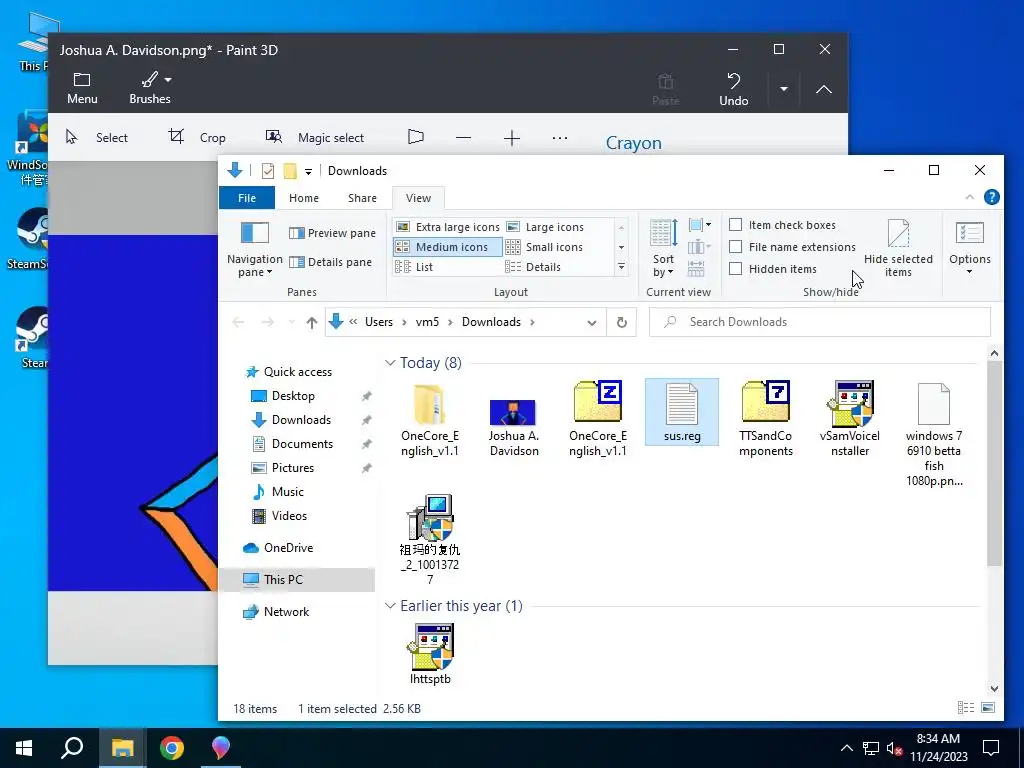Expand Paint 3D paste/undo dropdown arrow
1024x768 pixels.
[x=784, y=89]
